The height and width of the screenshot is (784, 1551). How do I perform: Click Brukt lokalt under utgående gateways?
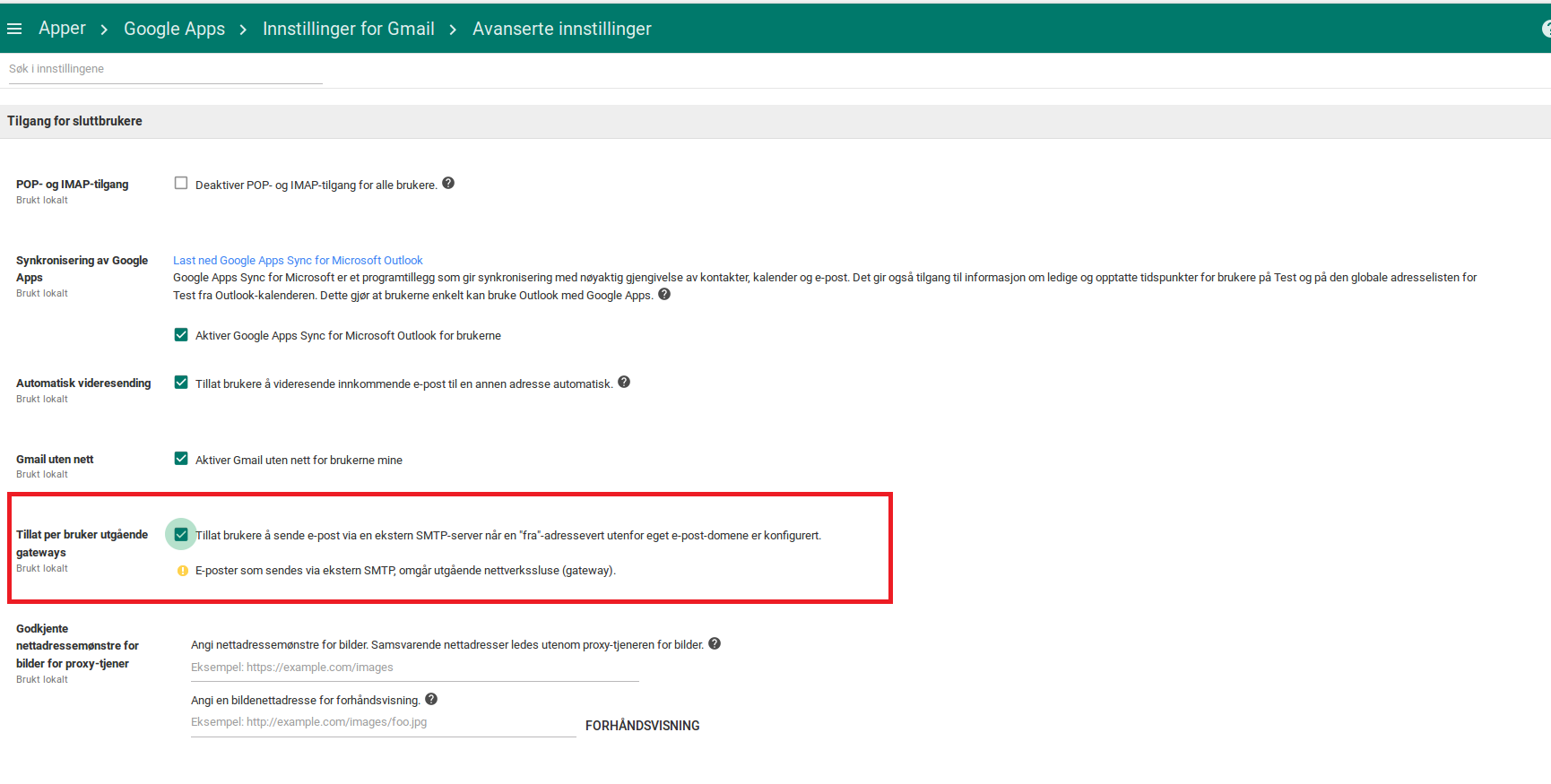tap(42, 568)
